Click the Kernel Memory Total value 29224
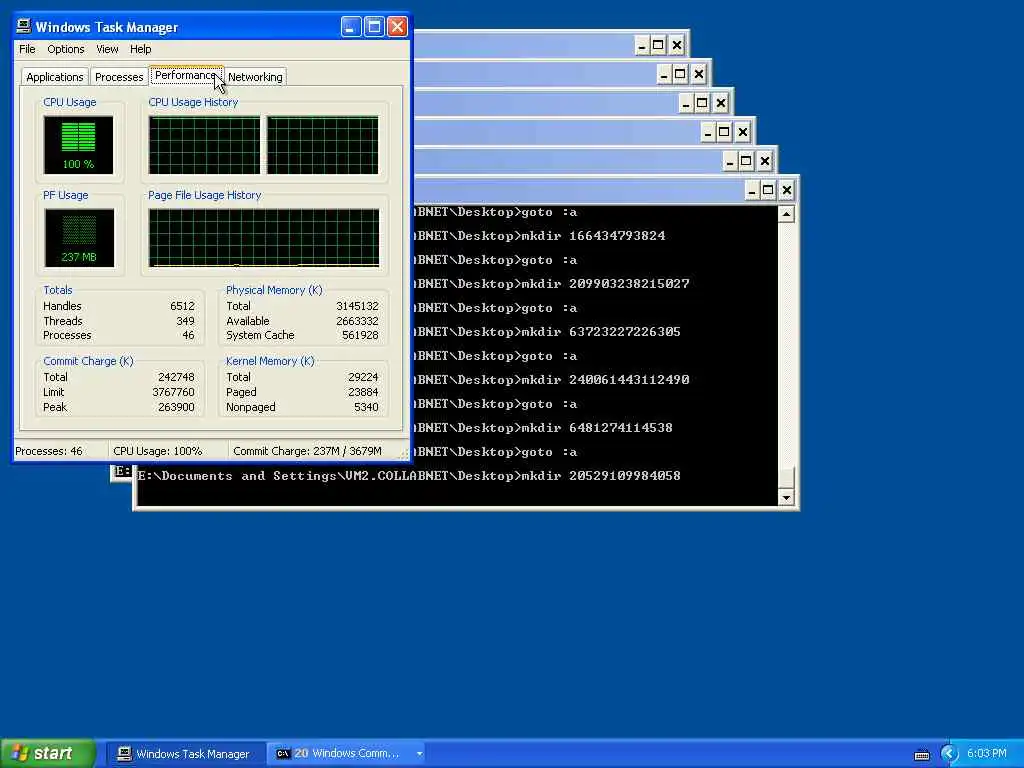 click(363, 377)
